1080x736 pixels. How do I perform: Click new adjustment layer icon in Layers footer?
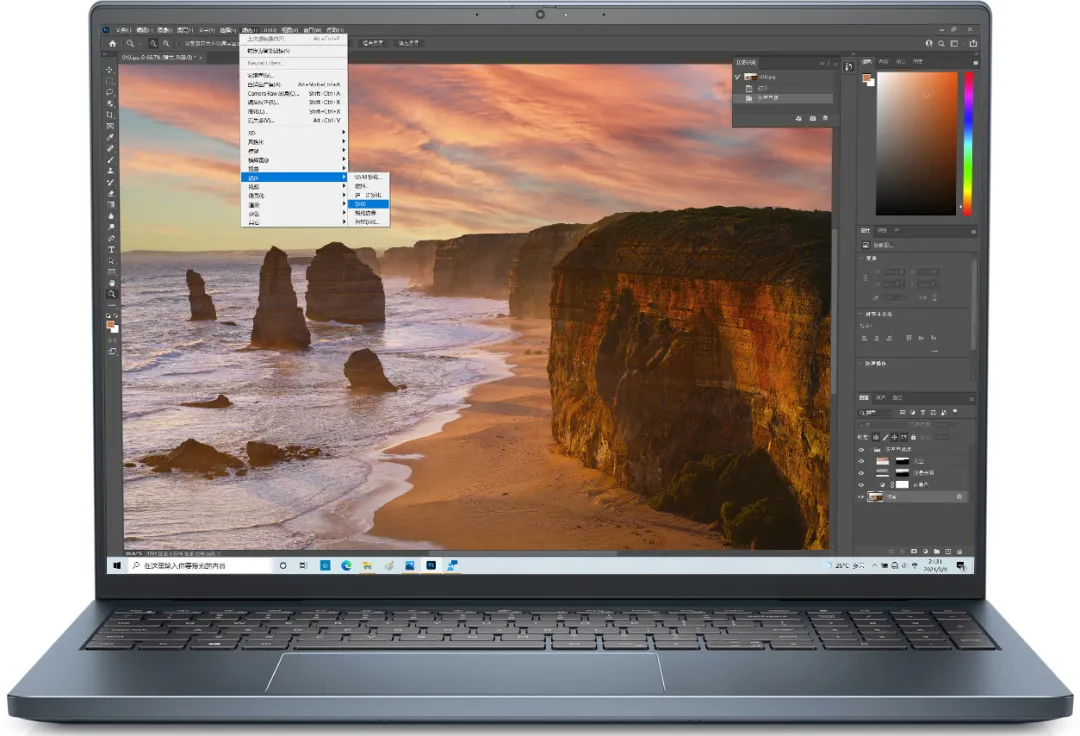click(926, 551)
